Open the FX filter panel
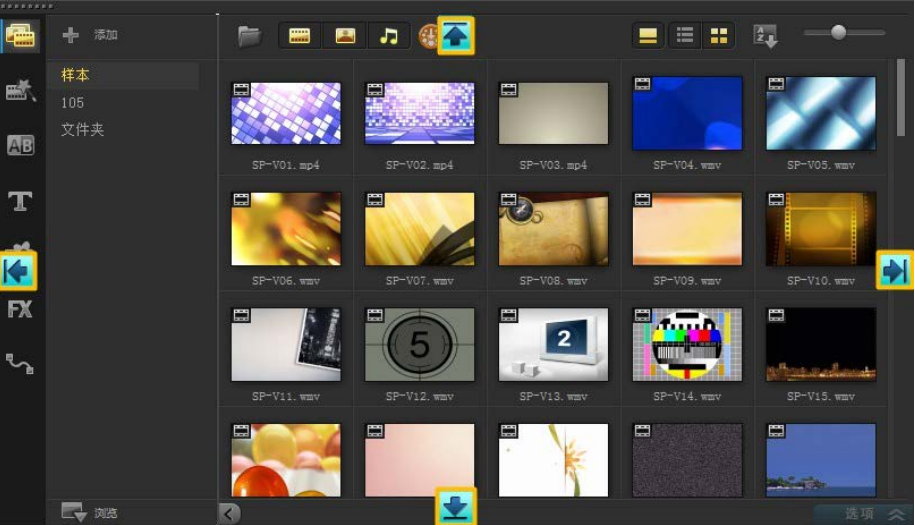This screenshot has height=525, width=915. pyautogui.click(x=21, y=310)
